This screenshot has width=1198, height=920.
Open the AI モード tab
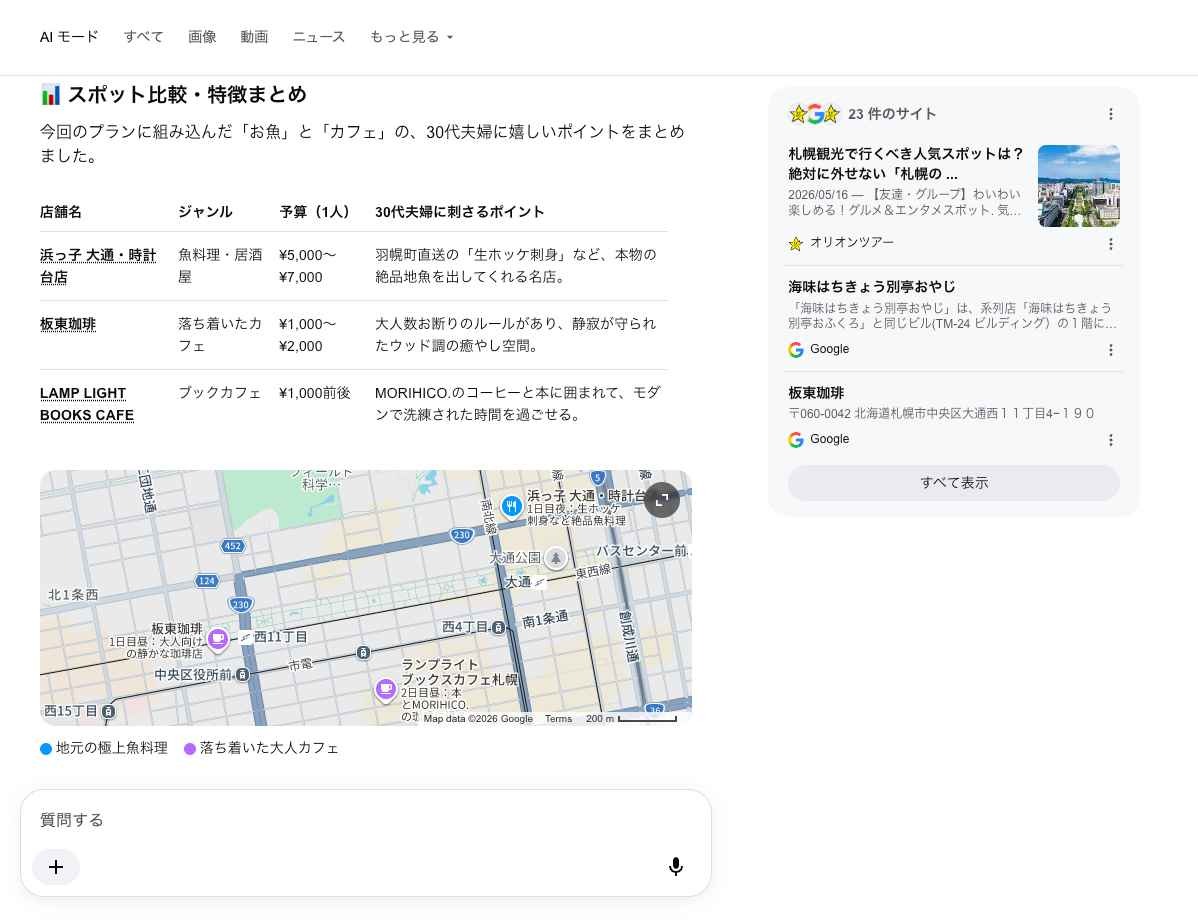69,37
